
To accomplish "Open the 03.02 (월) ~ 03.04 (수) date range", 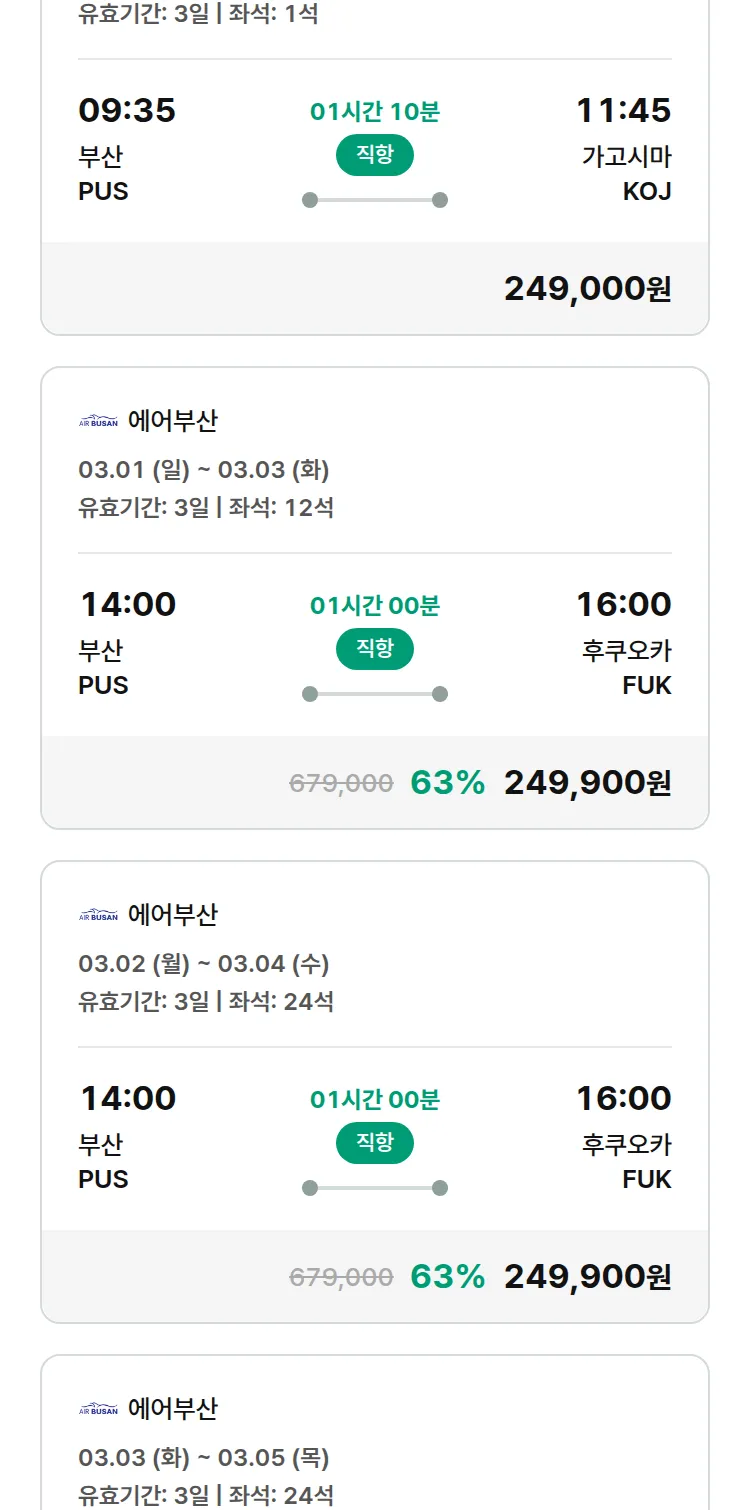I will (x=204, y=964).
